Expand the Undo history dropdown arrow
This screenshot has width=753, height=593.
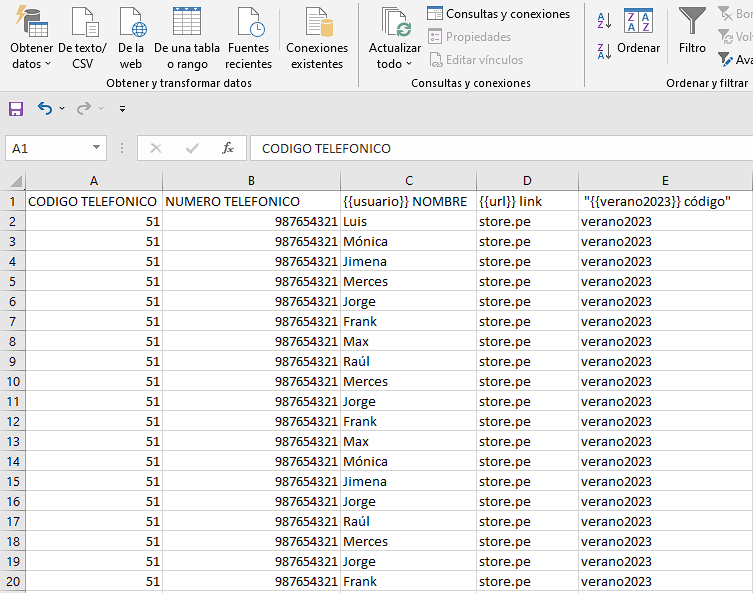(62, 108)
